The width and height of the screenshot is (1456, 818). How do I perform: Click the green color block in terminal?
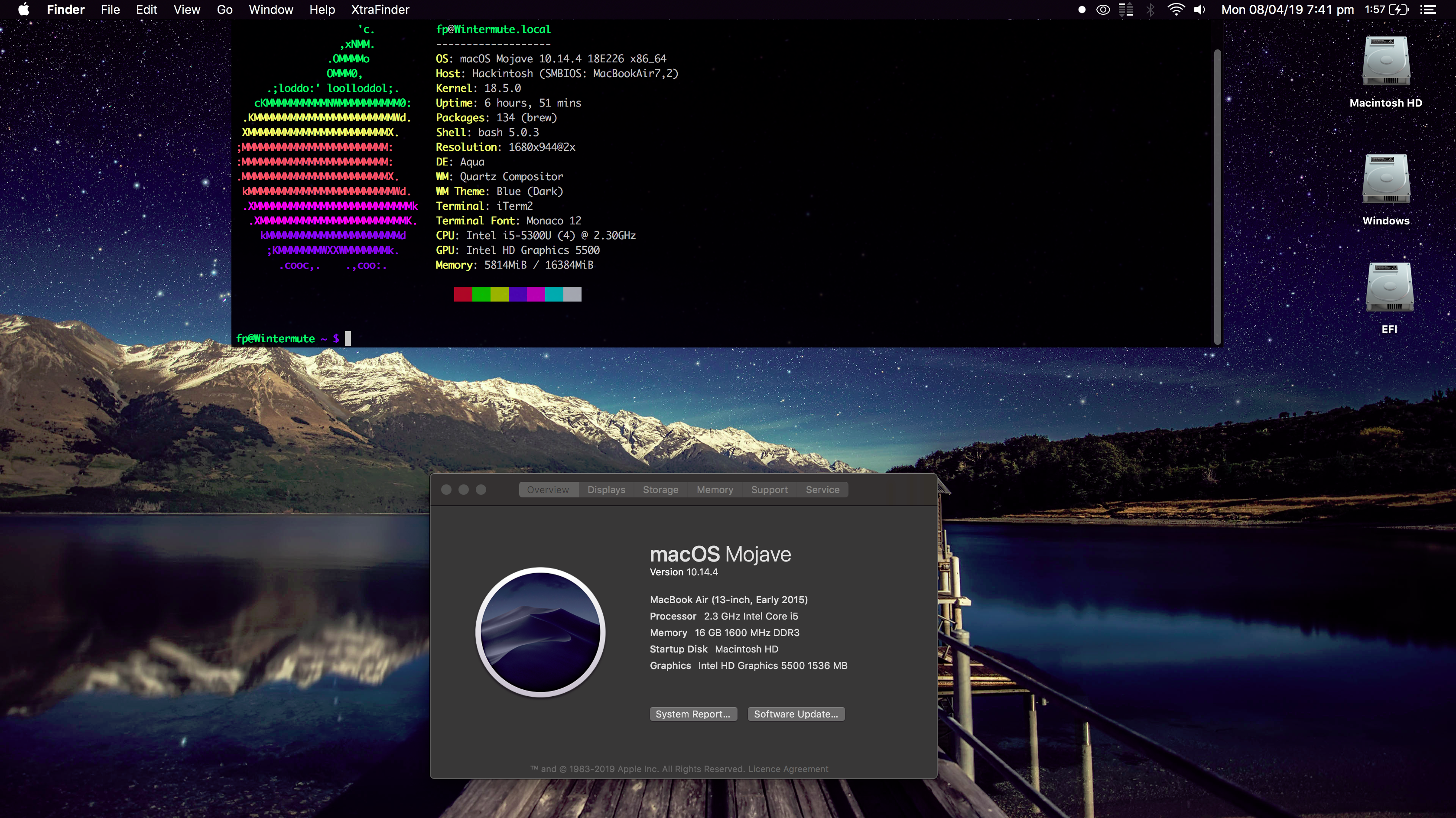tap(481, 294)
